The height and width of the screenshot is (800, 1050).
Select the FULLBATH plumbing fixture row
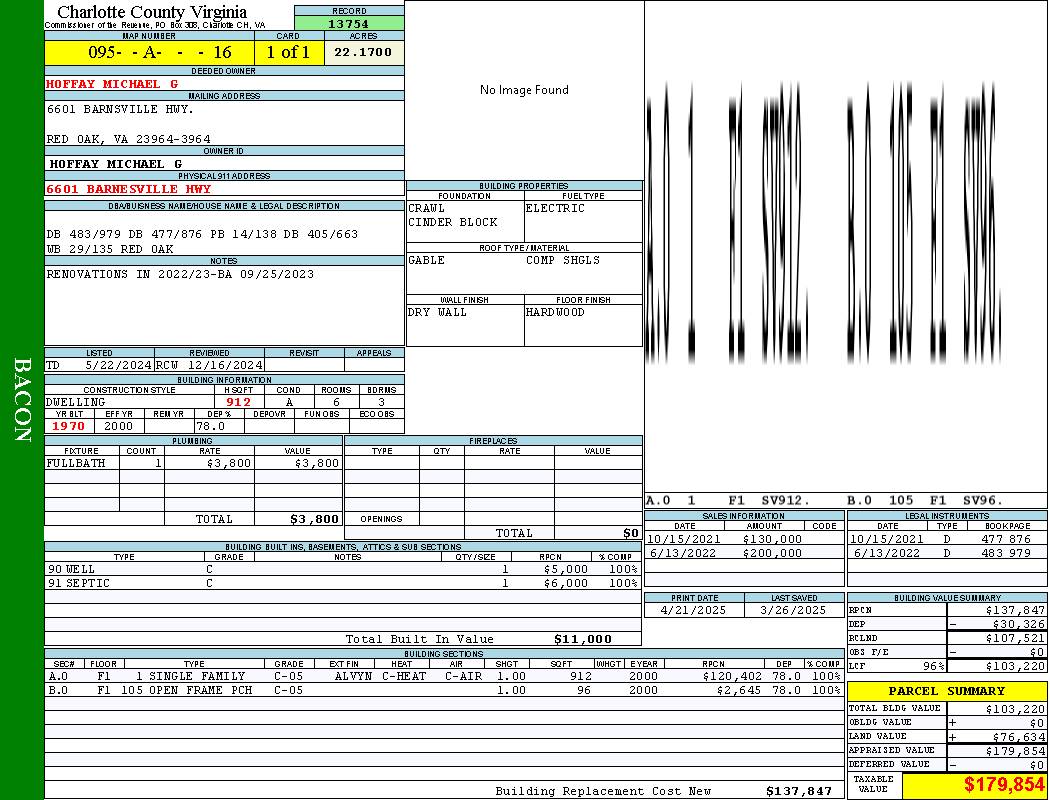click(x=193, y=464)
